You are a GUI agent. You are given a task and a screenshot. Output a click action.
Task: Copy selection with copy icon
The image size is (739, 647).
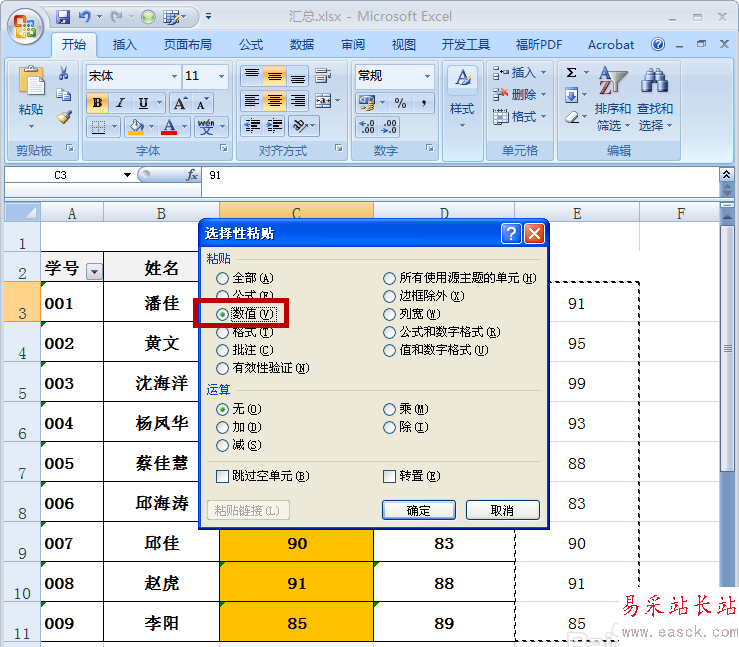pos(63,95)
